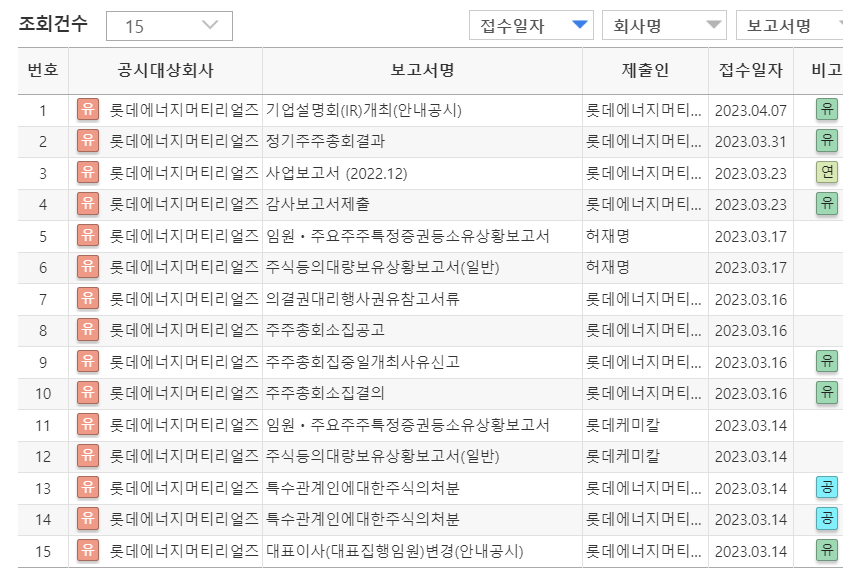851x575 pixels.
Task: Click the red 유 market icon in row 7
Action: click(87, 298)
